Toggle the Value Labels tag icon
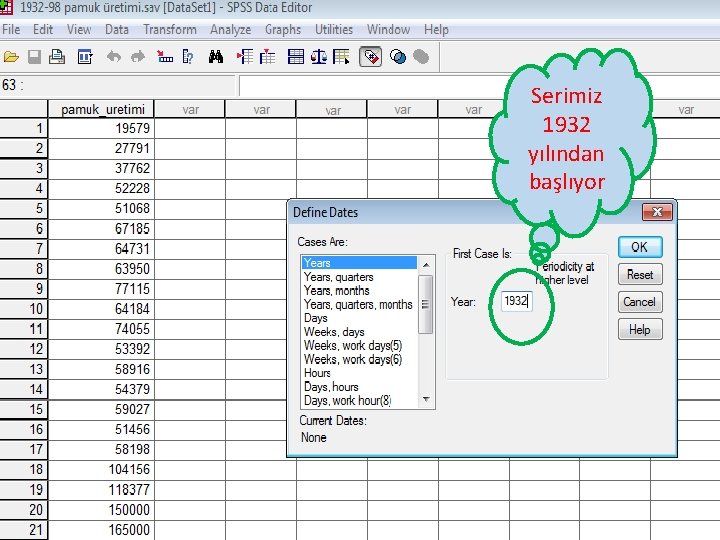720x540 pixels. (x=371, y=57)
